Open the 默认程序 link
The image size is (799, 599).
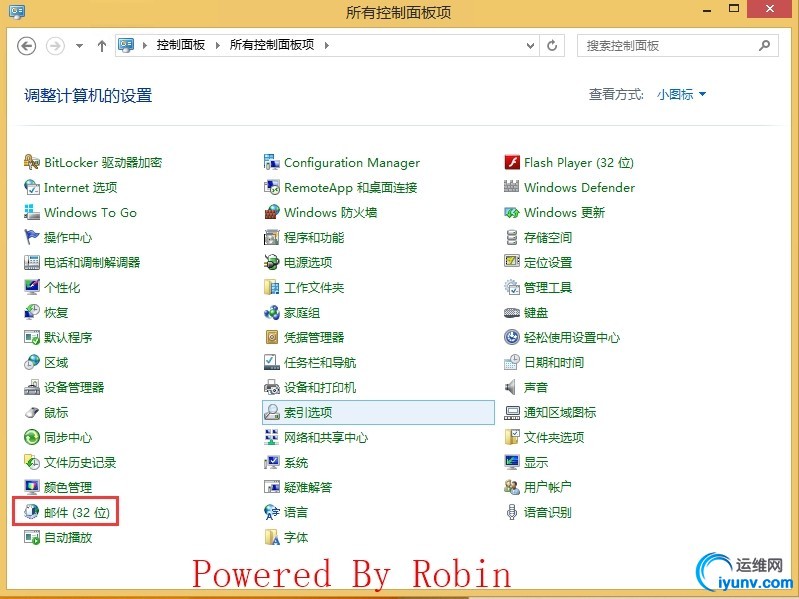(68, 337)
